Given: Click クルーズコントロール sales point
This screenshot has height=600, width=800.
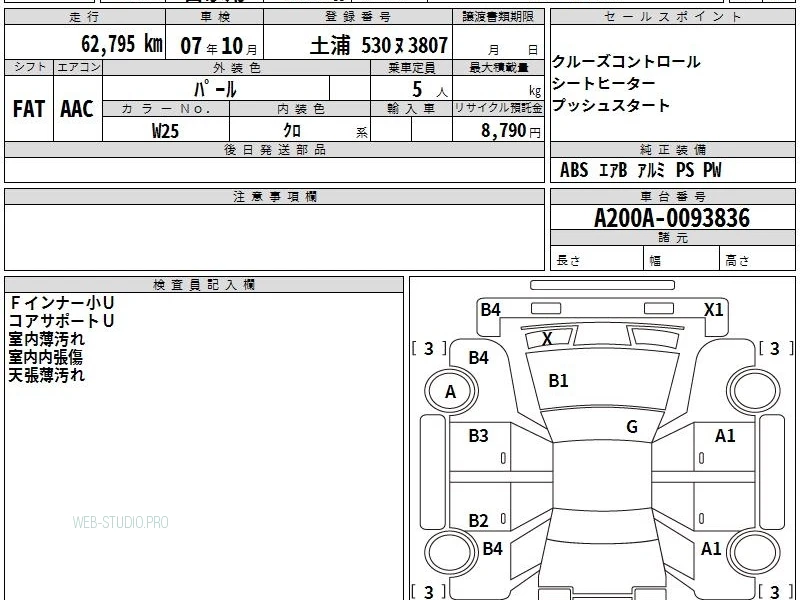Looking at the screenshot, I should pyautogui.click(x=626, y=62).
